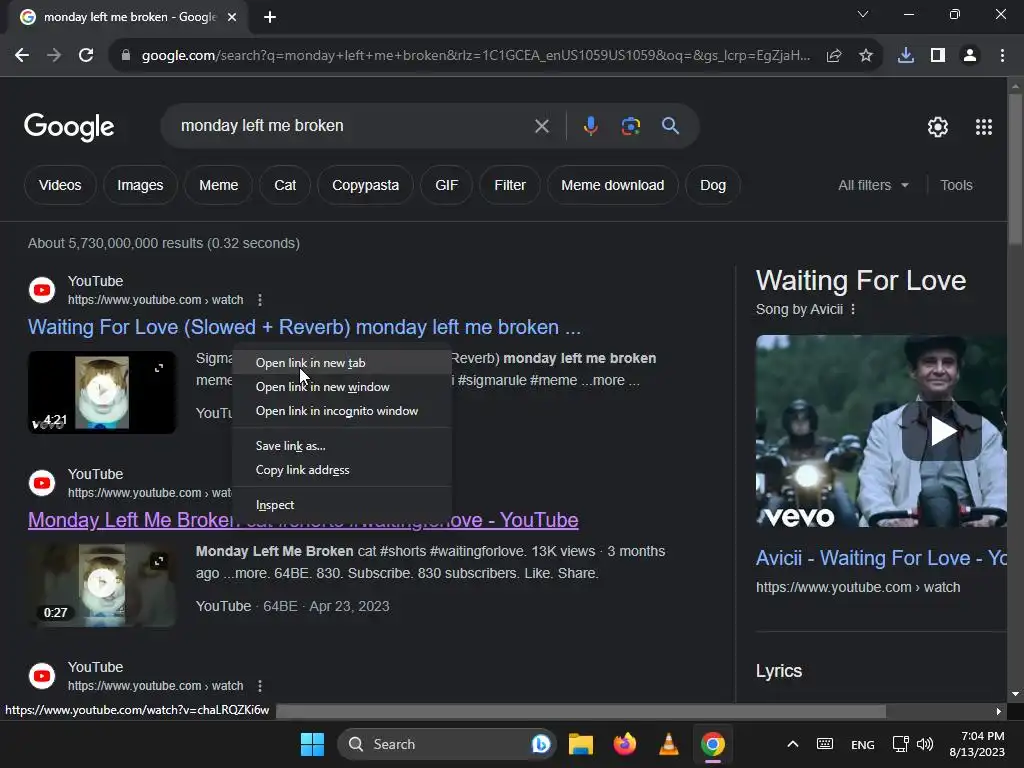Open Google quick settings gear
Image resolution: width=1024 pixels, height=768 pixels.
[x=938, y=127]
